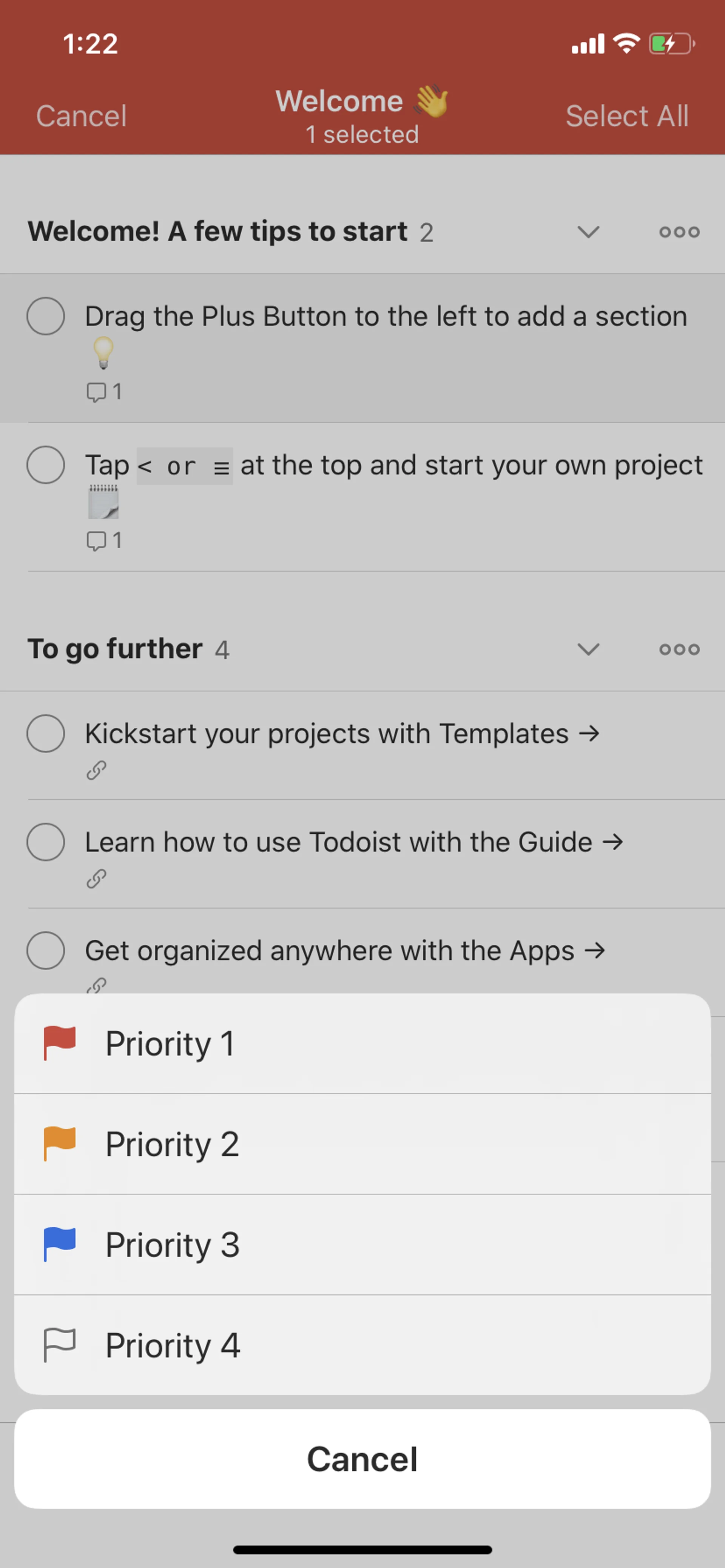Collapse the To go further section
This screenshot has height=1568, width=725.
click(x=588, y=649)
